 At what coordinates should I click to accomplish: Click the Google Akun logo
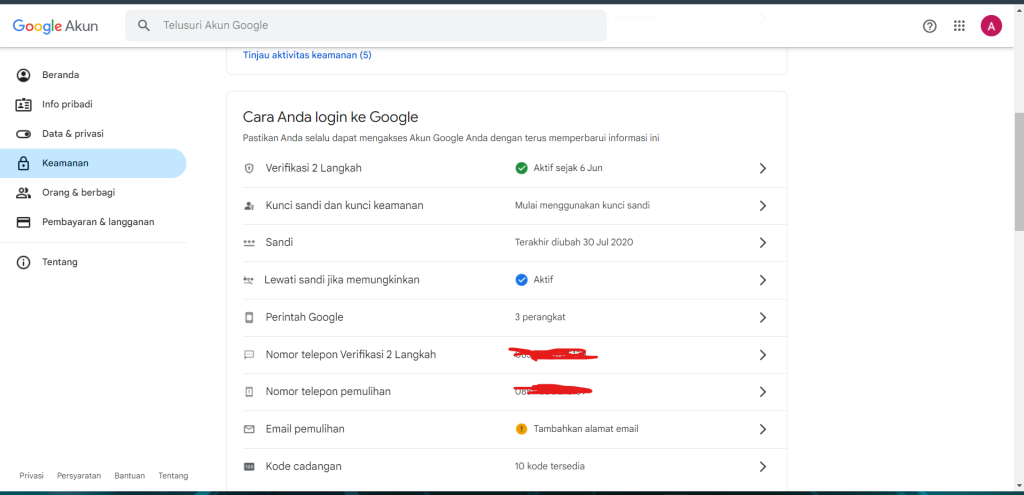pyautogui.click(x=55, y=26)
